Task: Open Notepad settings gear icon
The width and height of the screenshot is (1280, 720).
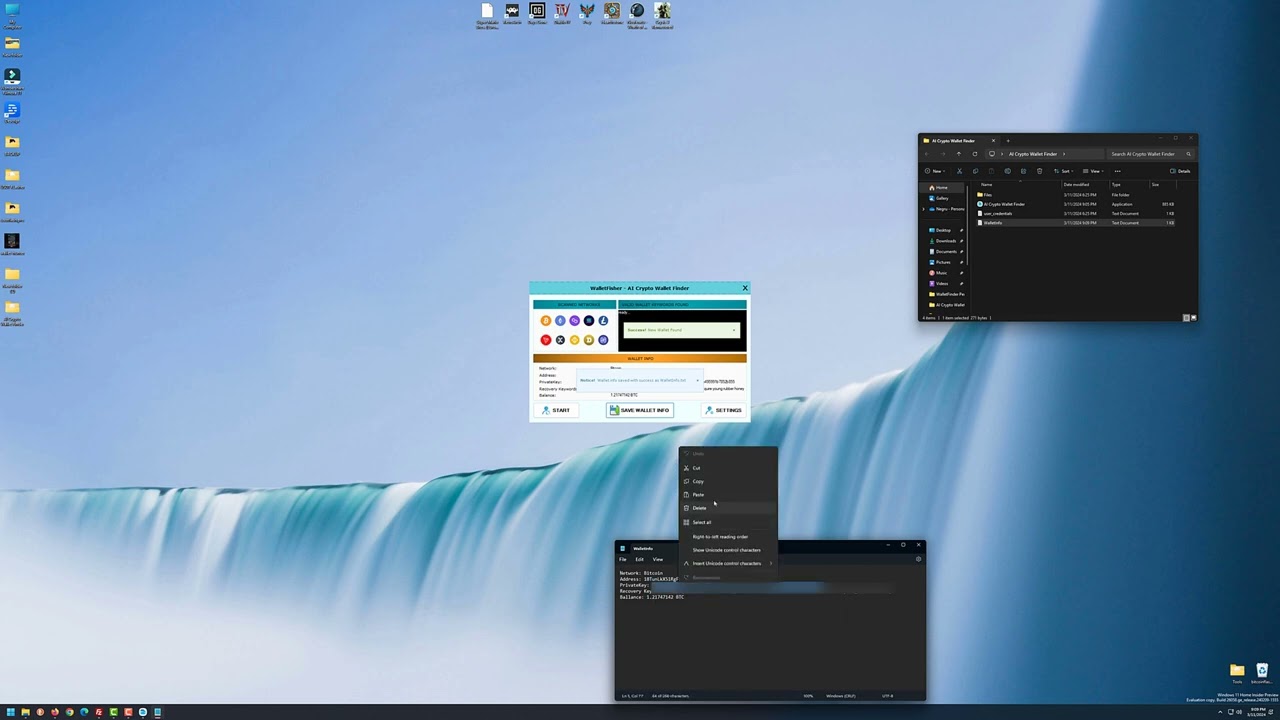Action: tap(918, 559)
